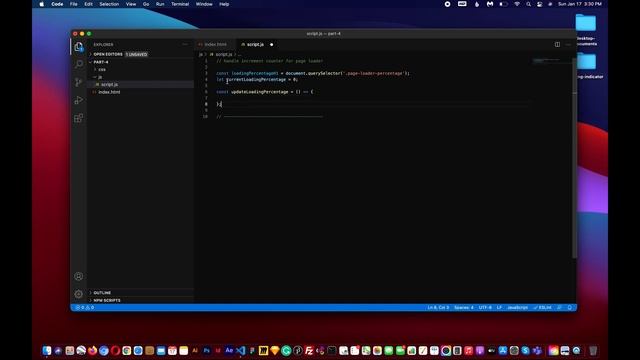Click the JavaScript language mode indicator
This screenshot has height=360, width=640.
517,307
